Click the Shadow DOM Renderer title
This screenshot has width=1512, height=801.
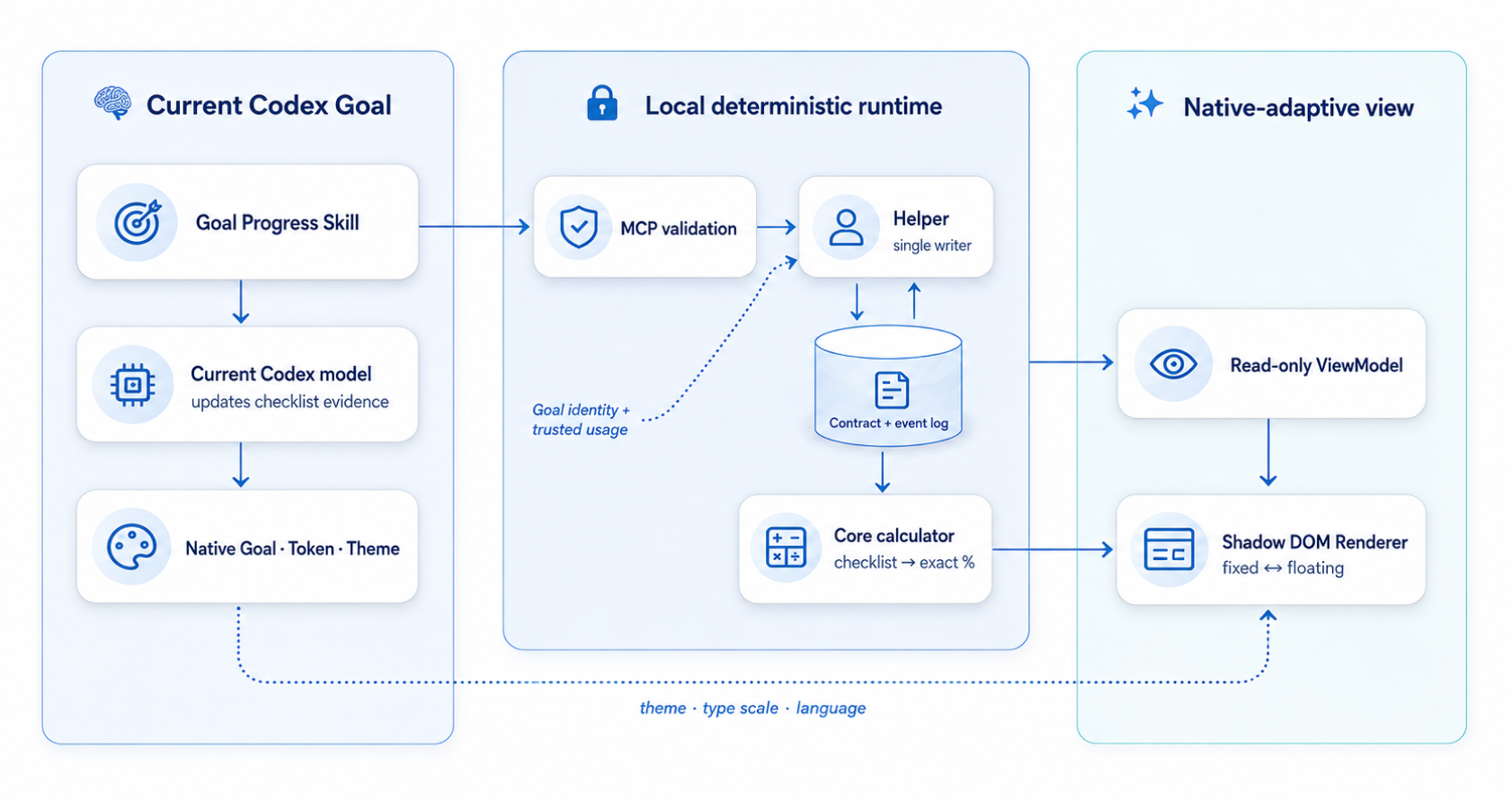pyautogui.click(x=1314, y=542)
